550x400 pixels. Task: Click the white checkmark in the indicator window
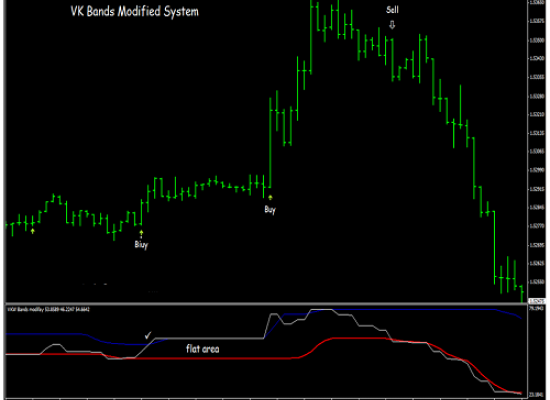[x=148, y=335]
